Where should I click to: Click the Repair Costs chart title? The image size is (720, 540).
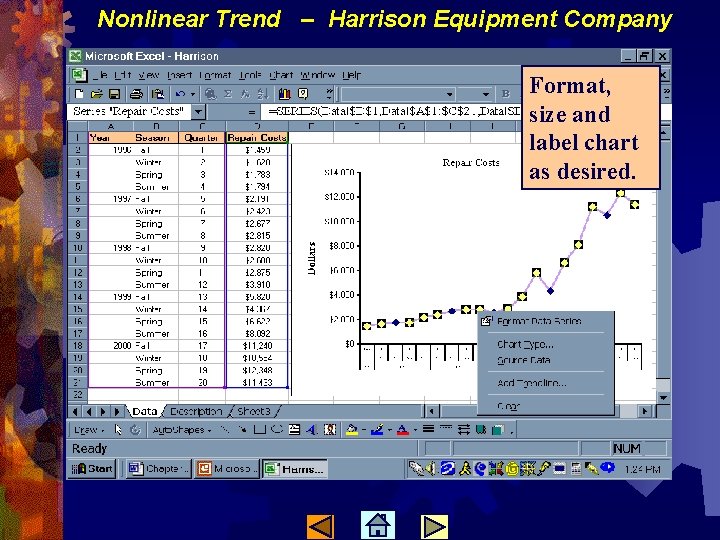(471, 163)
